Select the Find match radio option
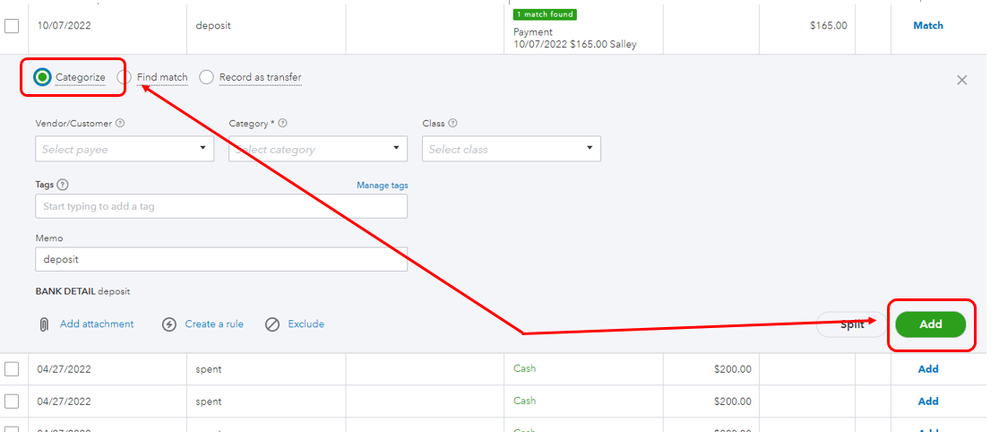 pyautogui.click(x=125, y=77)
